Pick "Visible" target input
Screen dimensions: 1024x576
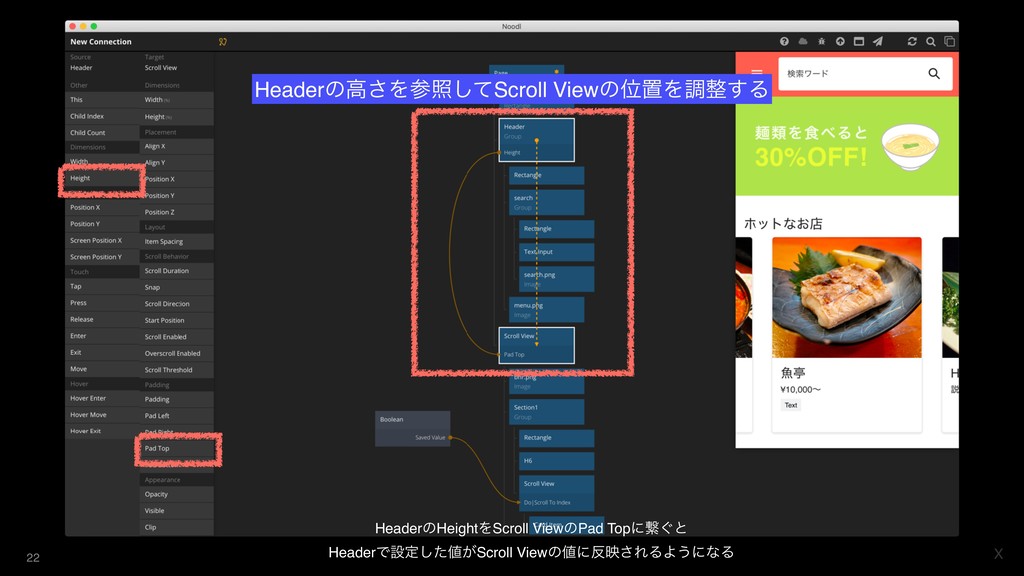click(176, 511)
